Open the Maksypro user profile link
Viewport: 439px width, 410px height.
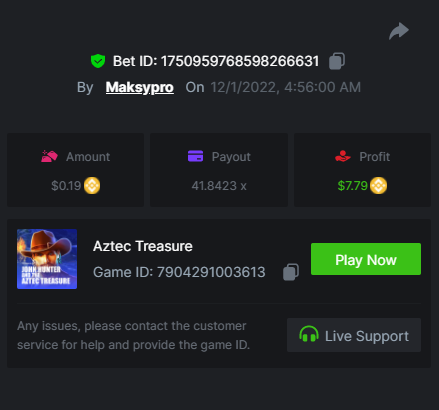point(140,87)
